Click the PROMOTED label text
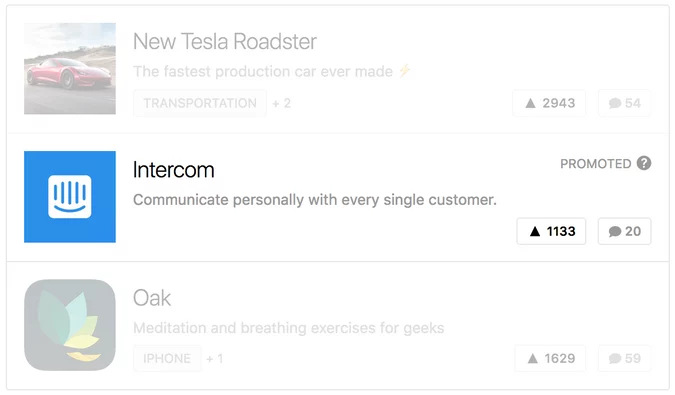Screen dimensions: 675x395 (x=595, y=164)
